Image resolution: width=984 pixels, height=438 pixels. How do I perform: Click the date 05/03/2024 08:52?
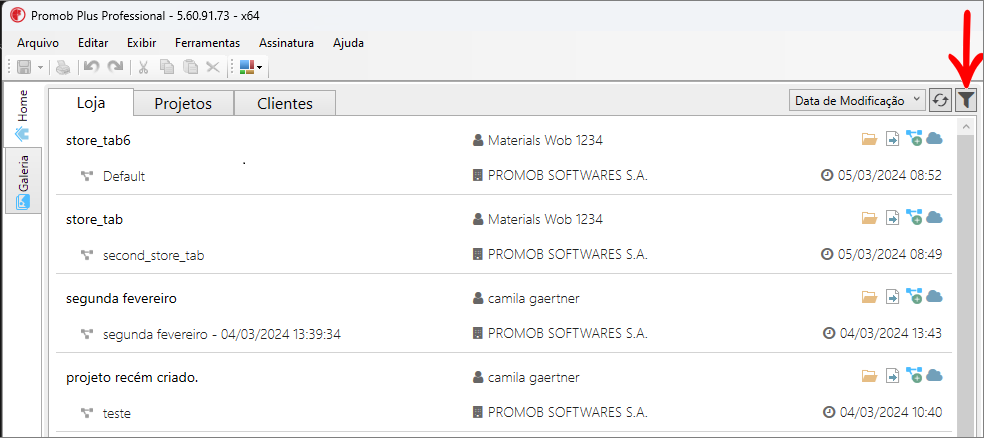coord(890,176)
